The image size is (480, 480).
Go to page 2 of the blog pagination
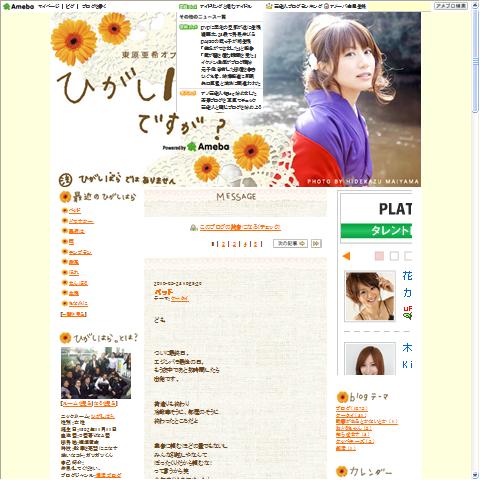(223, 244)
